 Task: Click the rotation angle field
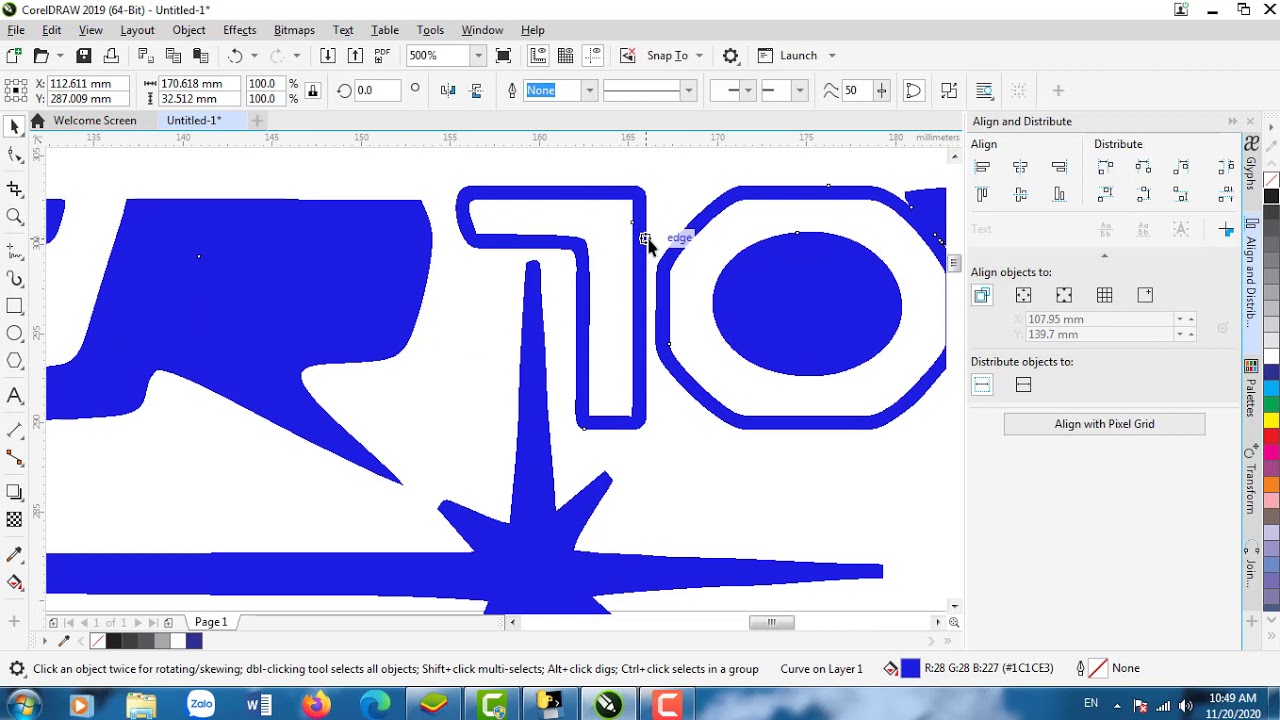(378, 91)
